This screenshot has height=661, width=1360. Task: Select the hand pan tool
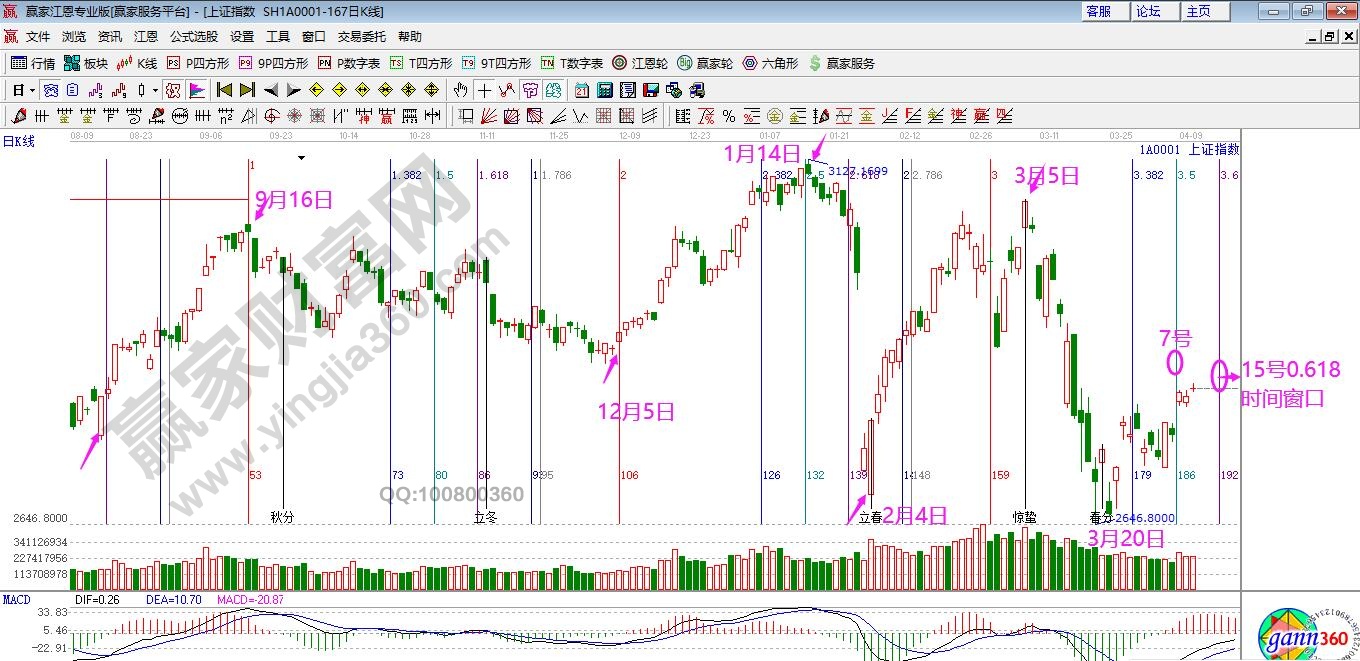[x=461, y=90]
